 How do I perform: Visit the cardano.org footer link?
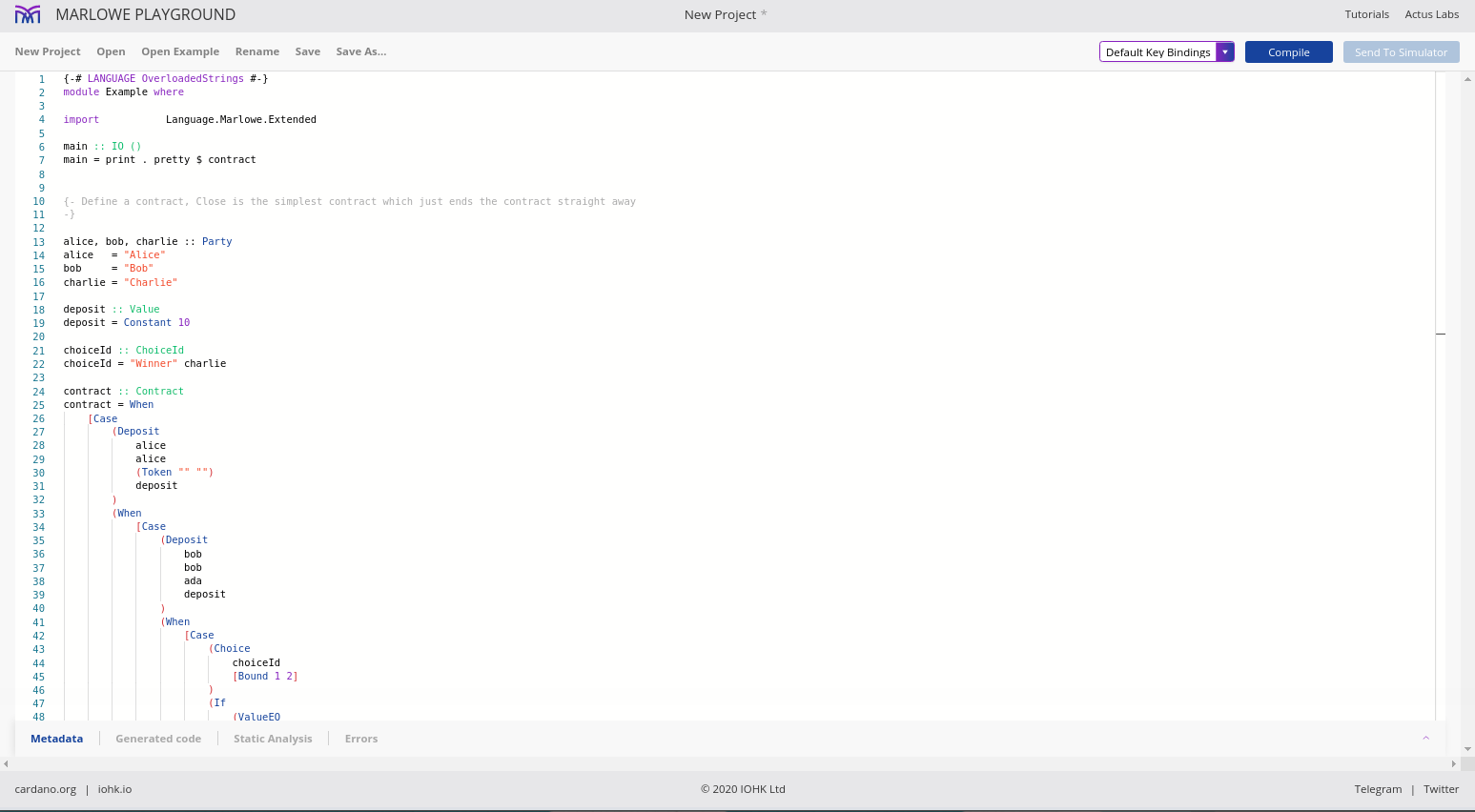pos(45,789)
